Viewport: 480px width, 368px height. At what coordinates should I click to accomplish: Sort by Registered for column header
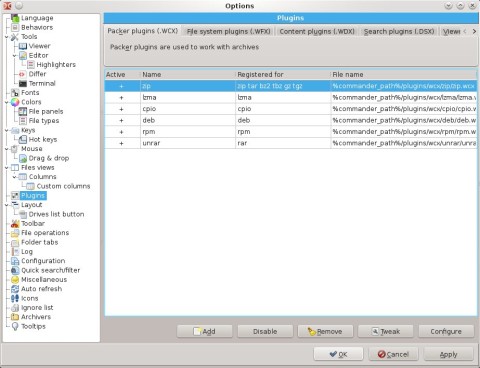(283, 74)
